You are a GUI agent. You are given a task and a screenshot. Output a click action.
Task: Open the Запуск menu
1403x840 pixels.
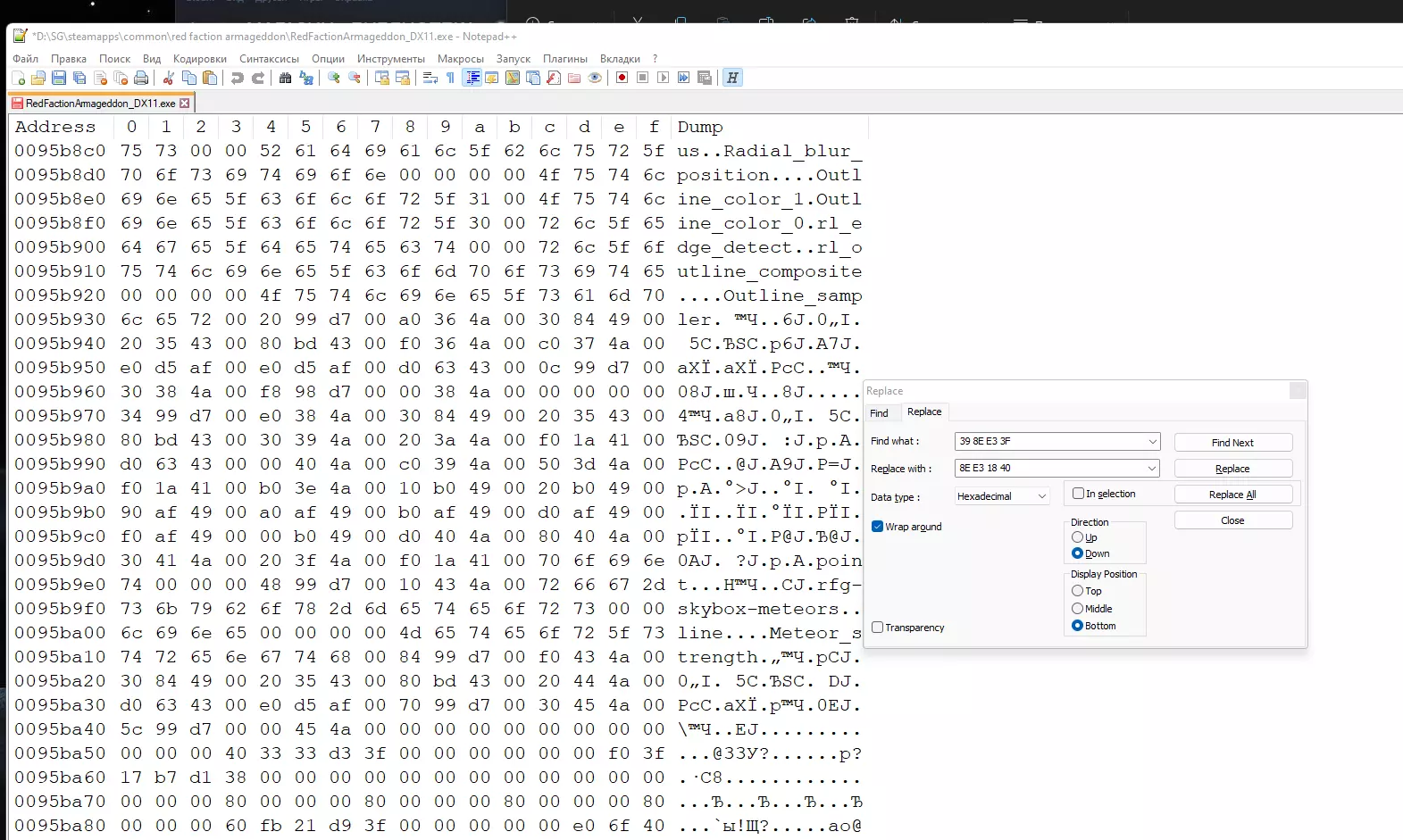(514, 59)
